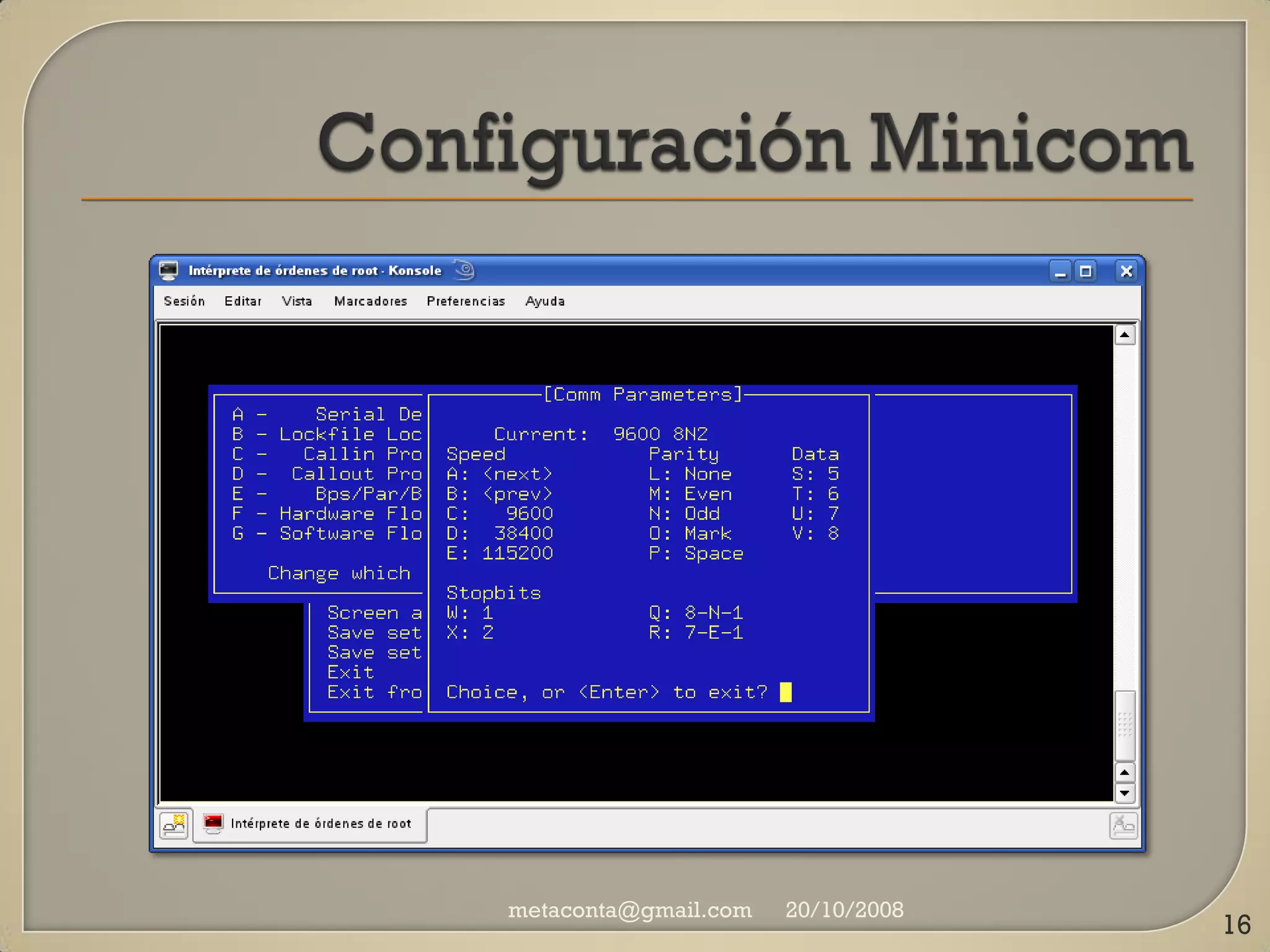Click the Konsole window icon in title bar
Image resolution: width=1270 pixels, height=952 pixels.
pyautogui.click(x=169, y=271)
